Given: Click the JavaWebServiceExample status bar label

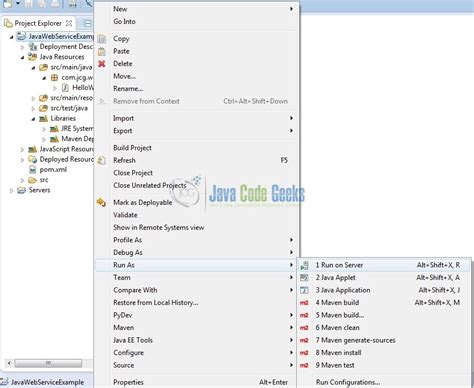Looking at the screenshot, I should point(47,382).
